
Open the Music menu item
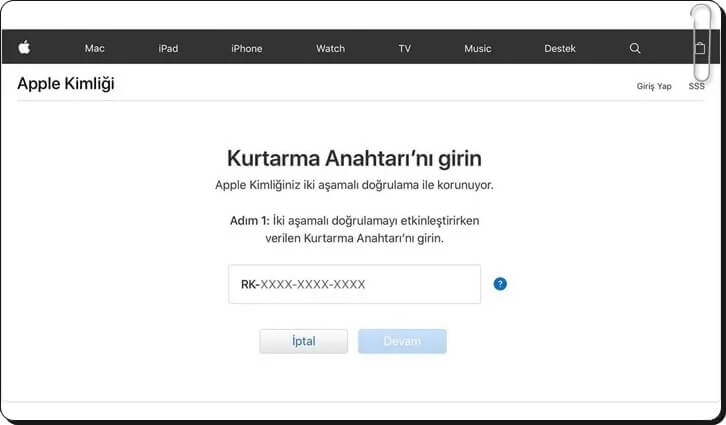478,49
